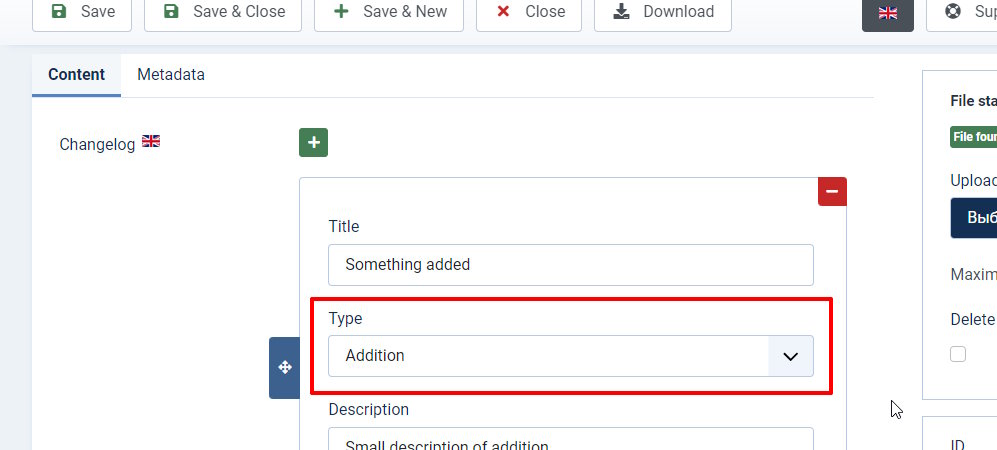The height and width of the screenshot is (450, 997).
Task: Click the blue move handle icon
Action: (x=284, y=368)
